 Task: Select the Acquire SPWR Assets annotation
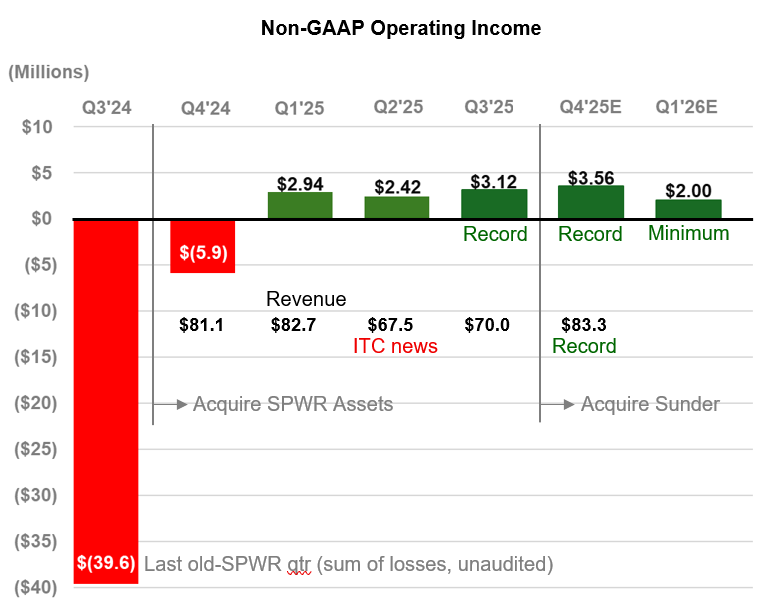[292, 404]
